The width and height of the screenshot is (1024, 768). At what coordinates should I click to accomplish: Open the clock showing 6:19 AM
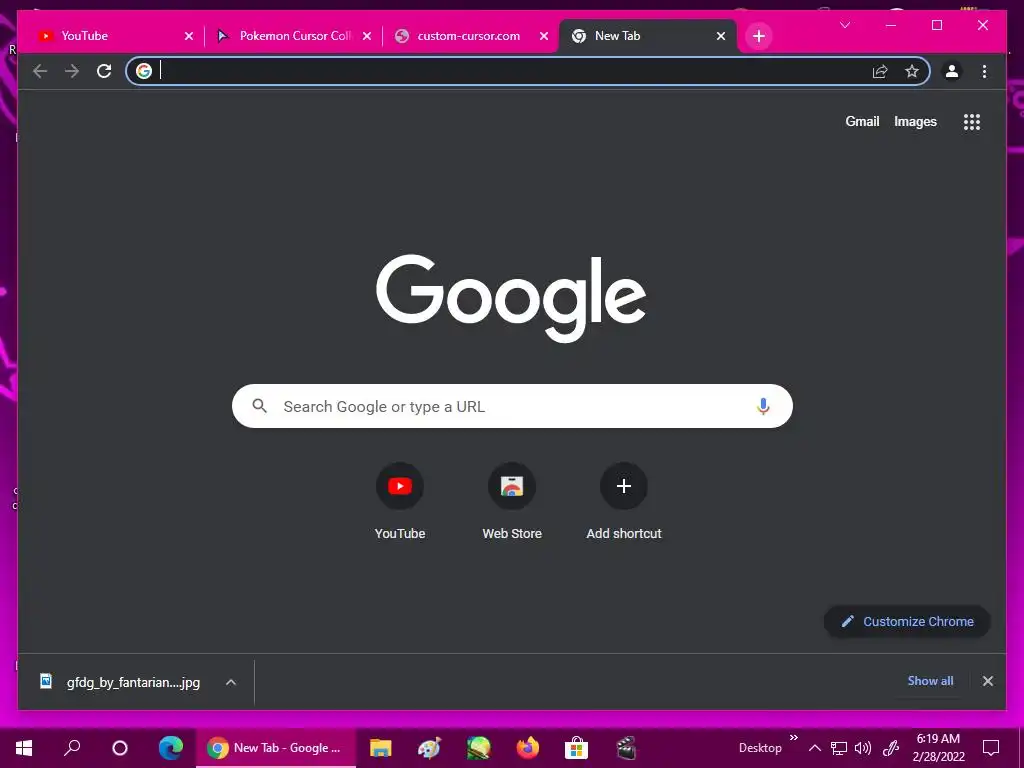coord(938,748)
